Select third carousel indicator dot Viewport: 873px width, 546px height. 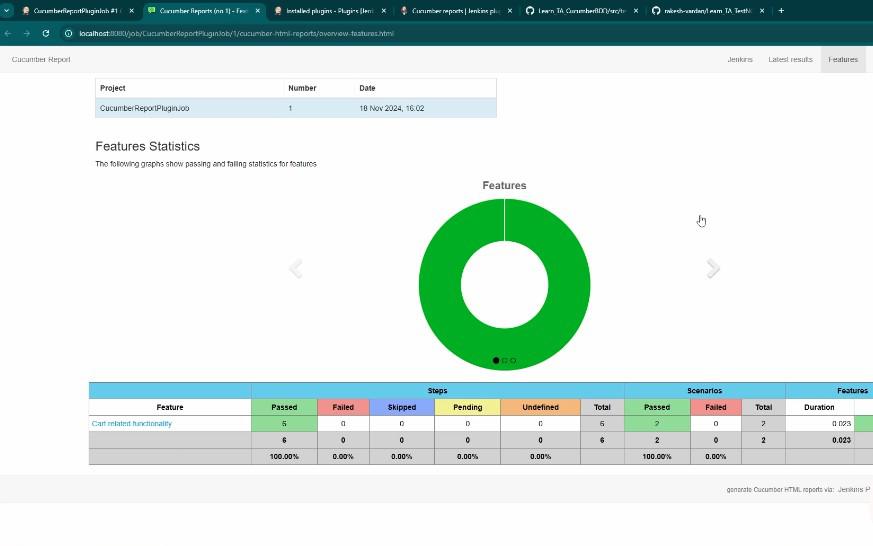pyautogui.click(x=513, y=361)
